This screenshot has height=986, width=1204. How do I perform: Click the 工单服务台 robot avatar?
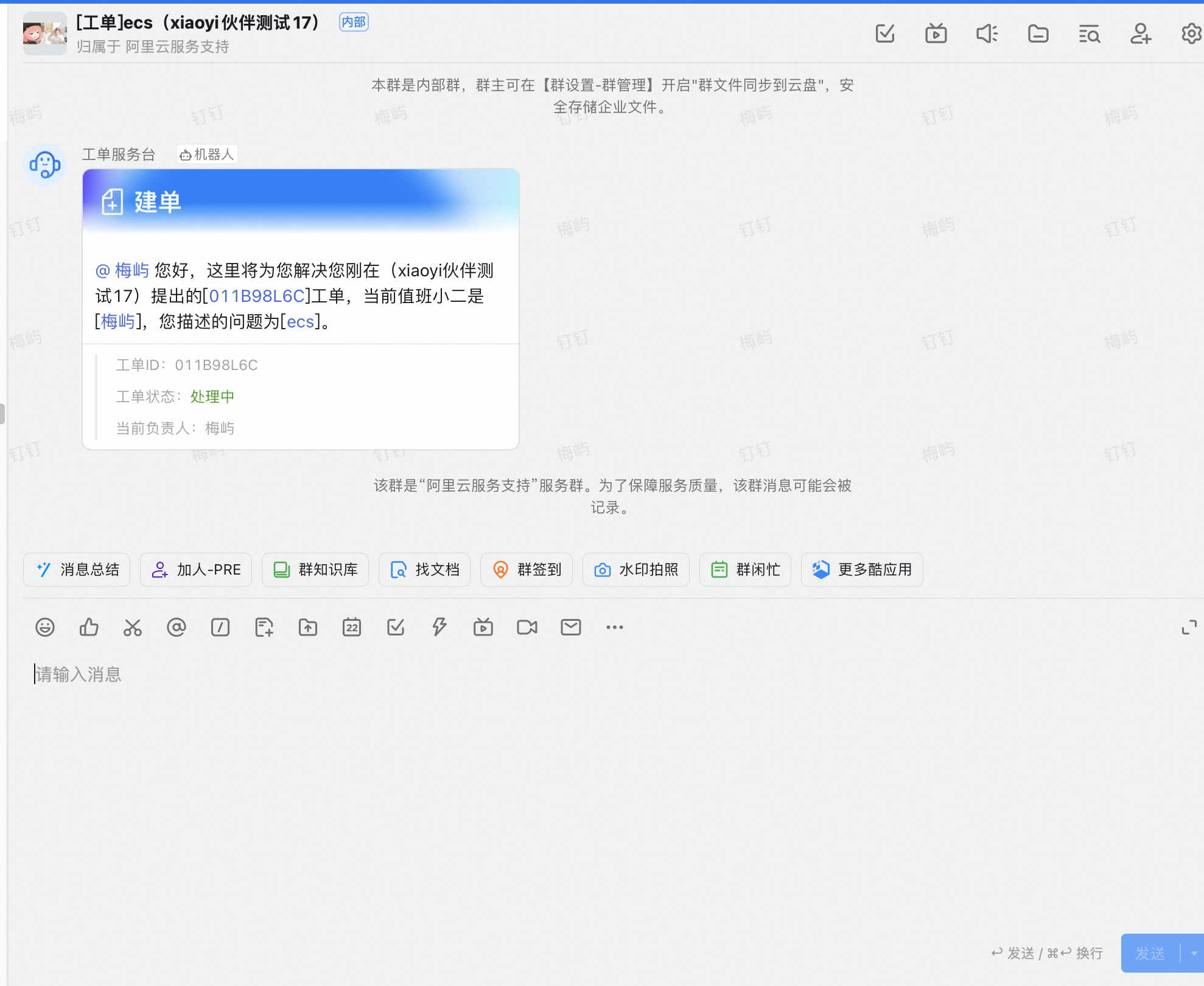pos(45,164)
